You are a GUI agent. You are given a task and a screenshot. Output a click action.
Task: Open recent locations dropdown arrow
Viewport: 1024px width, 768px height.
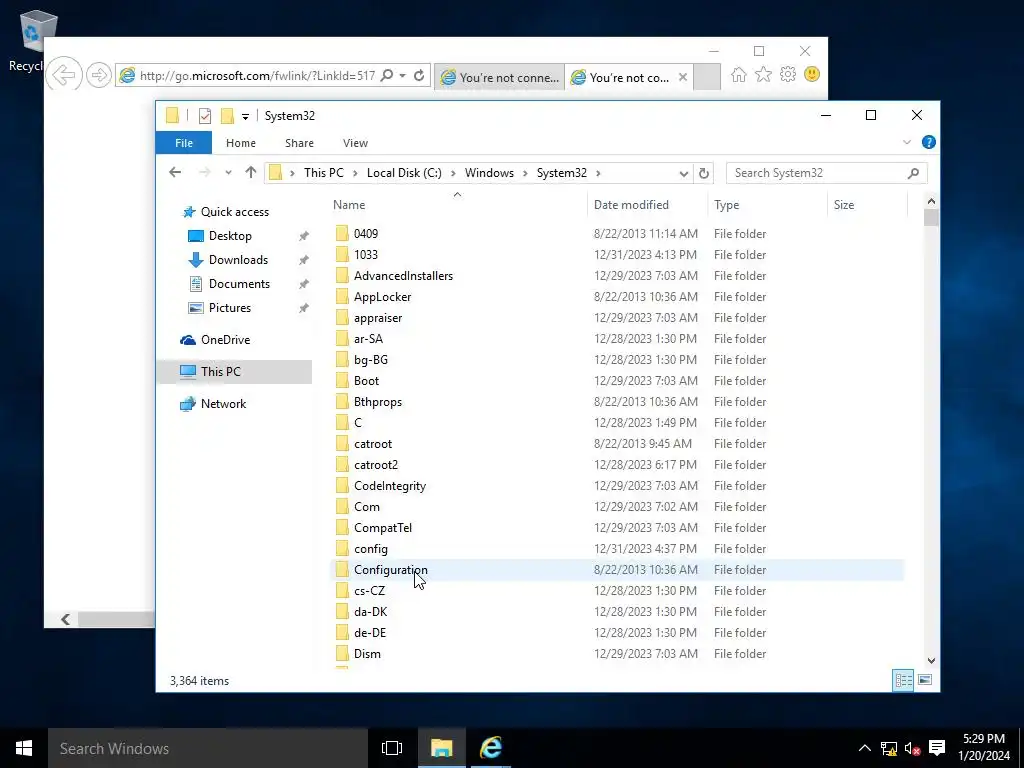coord(228,173)
